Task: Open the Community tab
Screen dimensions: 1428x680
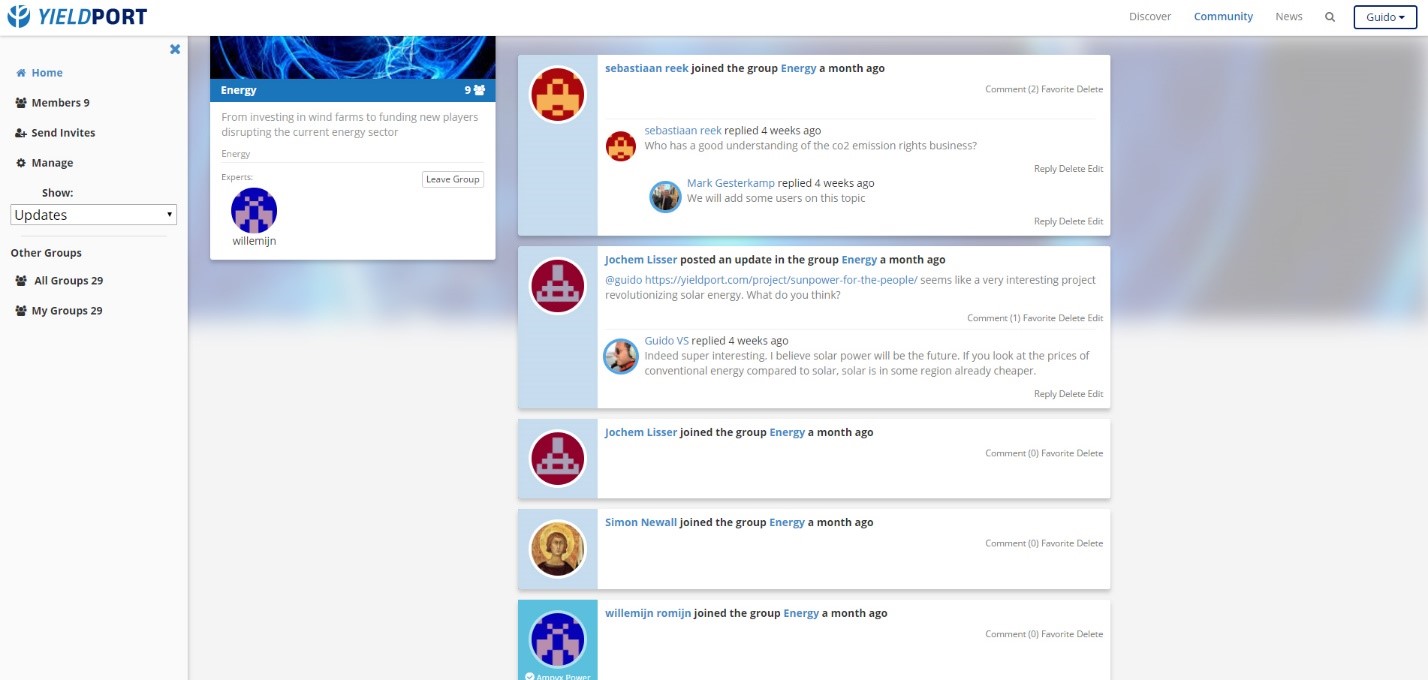Action: pyautogui.click(x=1222, y=17)
